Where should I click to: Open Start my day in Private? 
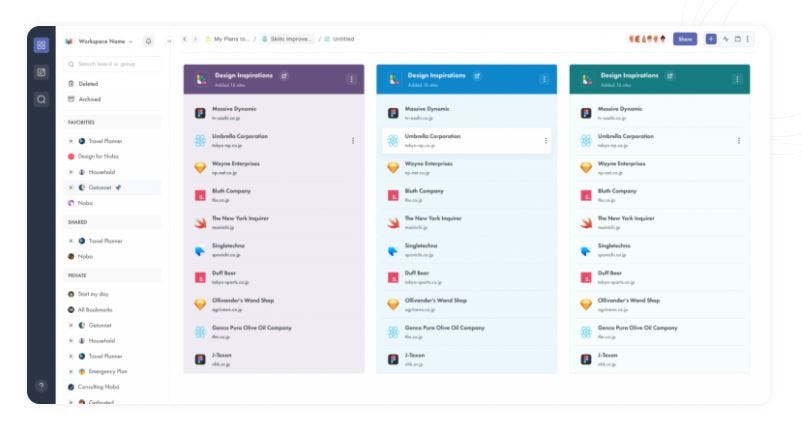click(x=88, y=294)
